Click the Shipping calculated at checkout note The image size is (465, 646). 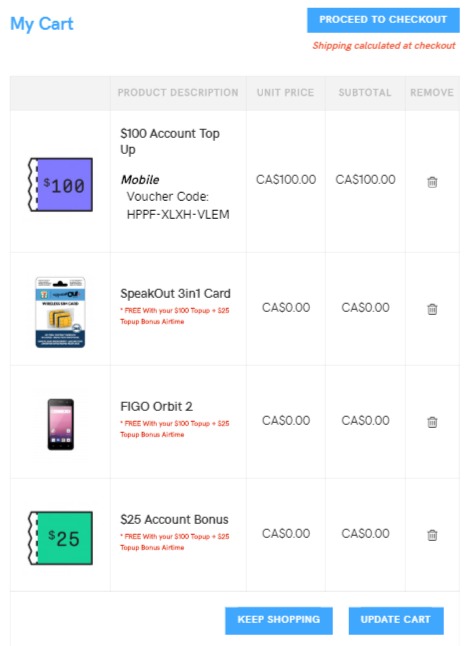[x=384, y=46]
